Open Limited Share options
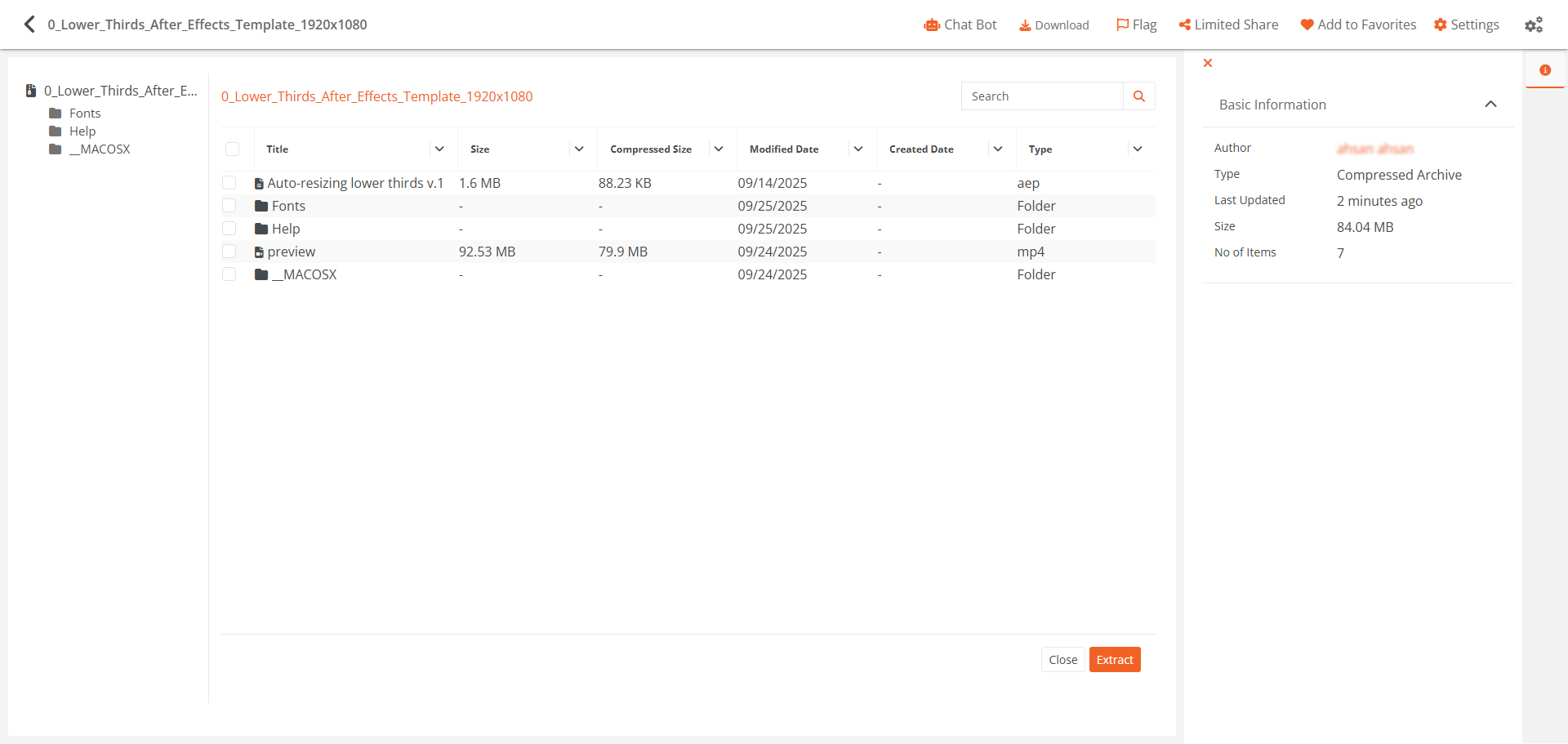The height and width of the screenshot is (744, 1568). (1228, 25)
